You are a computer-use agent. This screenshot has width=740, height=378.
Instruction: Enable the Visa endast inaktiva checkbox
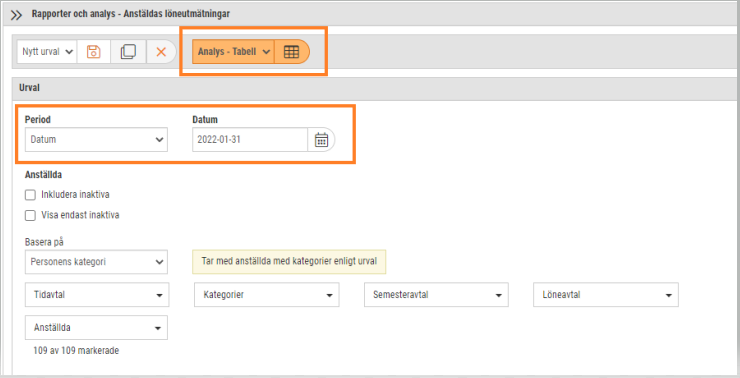point(30,216)
